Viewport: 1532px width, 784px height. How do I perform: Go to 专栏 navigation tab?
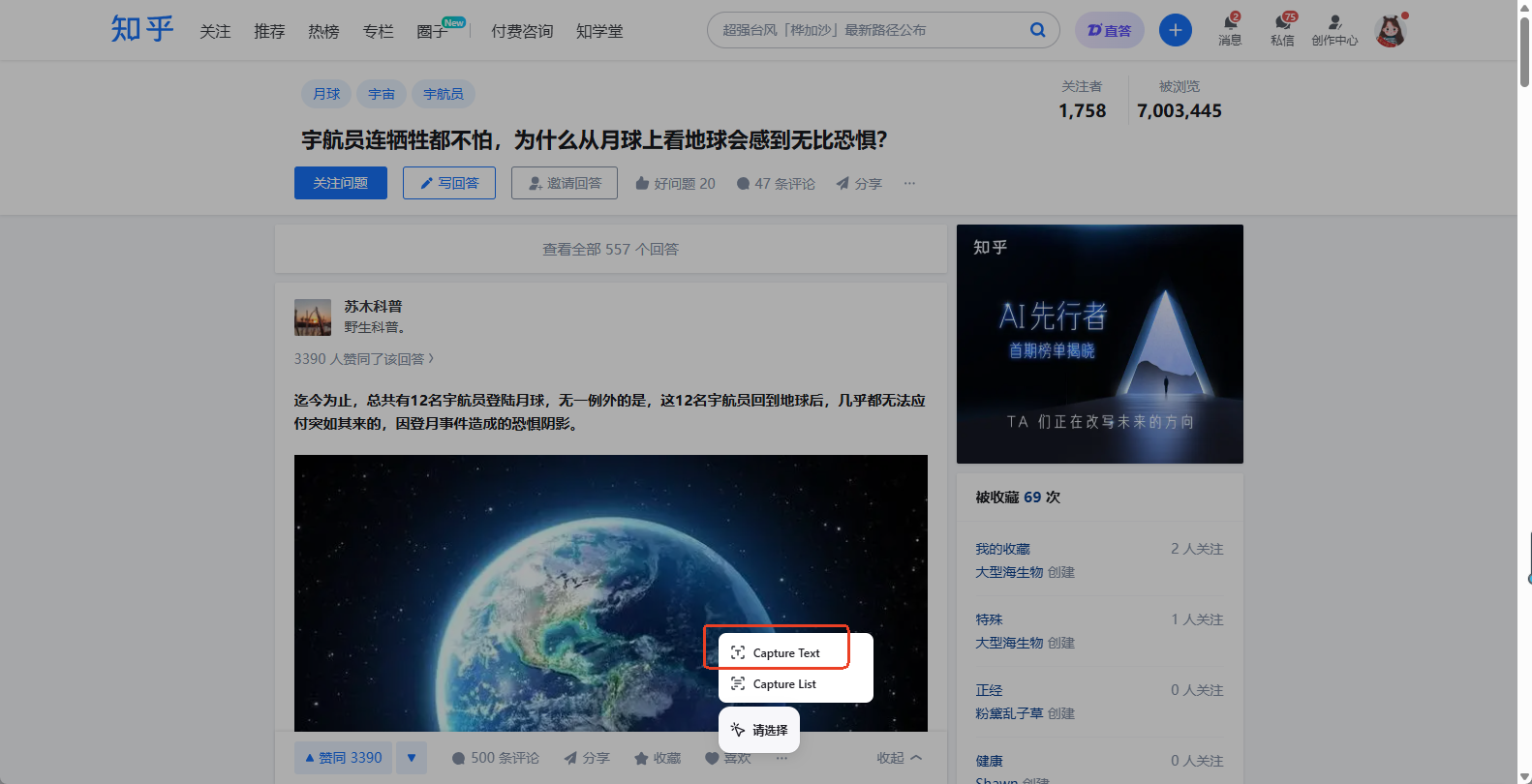pos(378,31)
